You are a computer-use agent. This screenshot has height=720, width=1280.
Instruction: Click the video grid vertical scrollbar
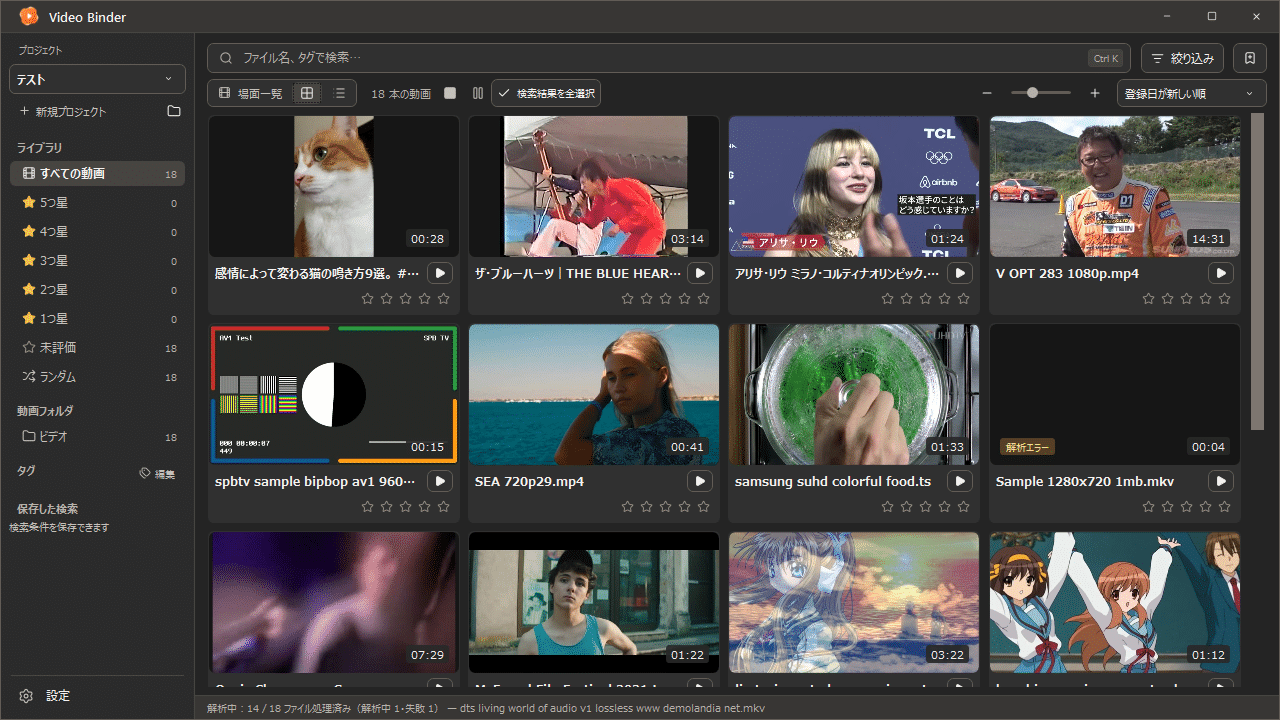[x=1258, y=272]
